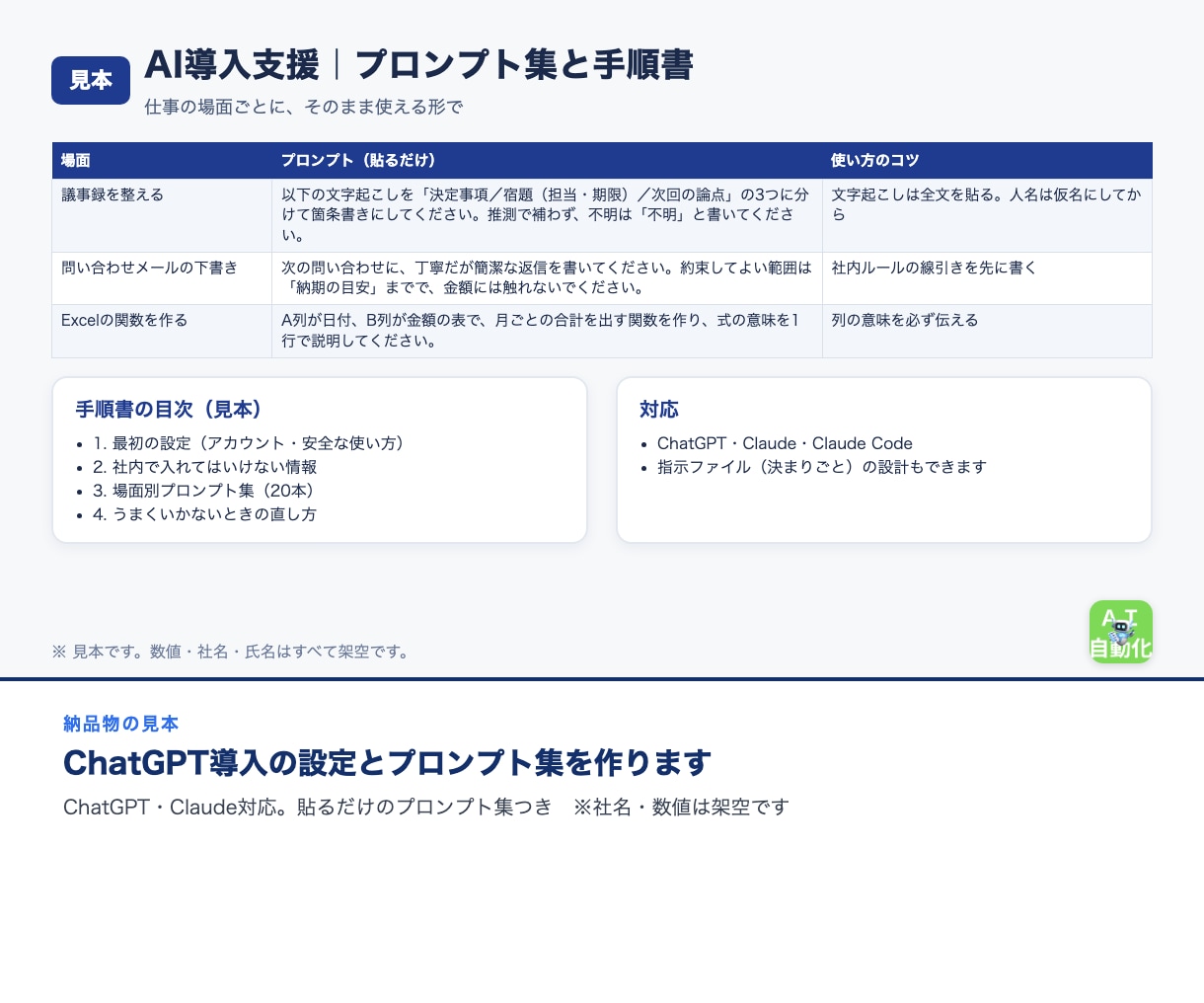Click the tip 列の意味を必ず伝える
This screenshot has width=1204, height=1003.
(x=905, y=320)
